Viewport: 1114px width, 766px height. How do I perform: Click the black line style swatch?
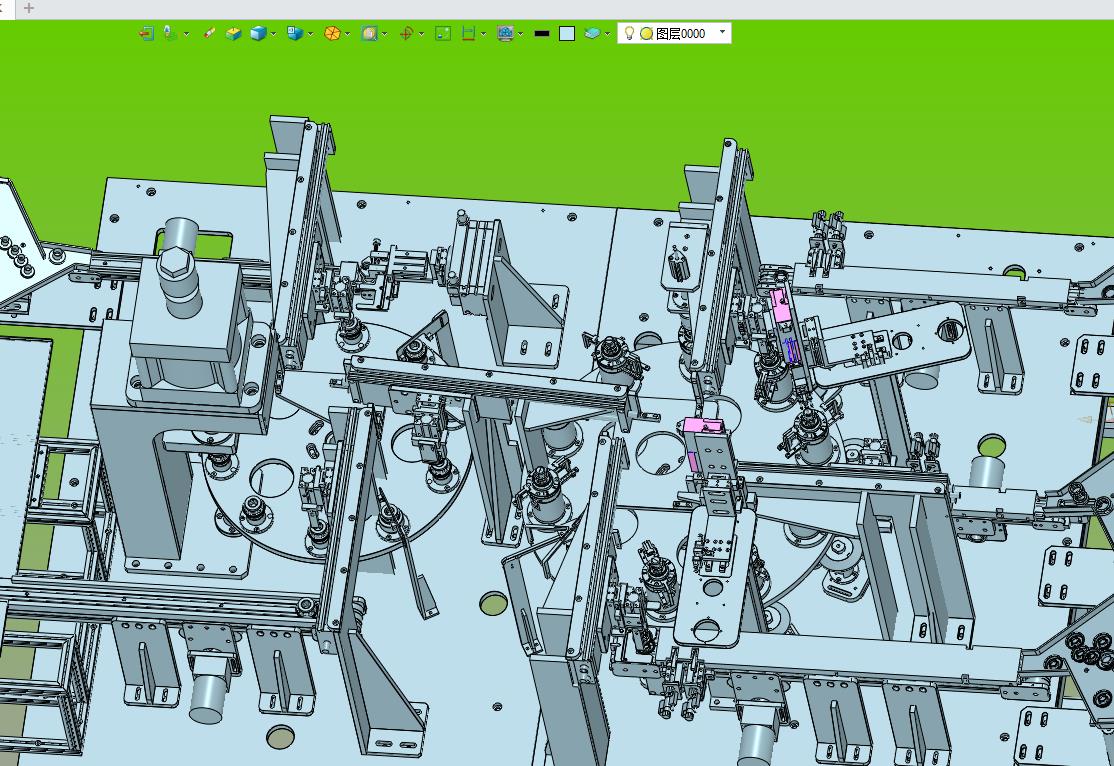pyautogui.click(x=541, y=33)
